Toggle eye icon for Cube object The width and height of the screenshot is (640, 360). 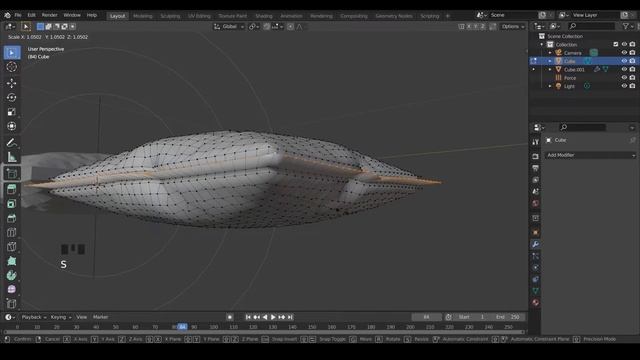pyautogui.click(x=624, y=61)
